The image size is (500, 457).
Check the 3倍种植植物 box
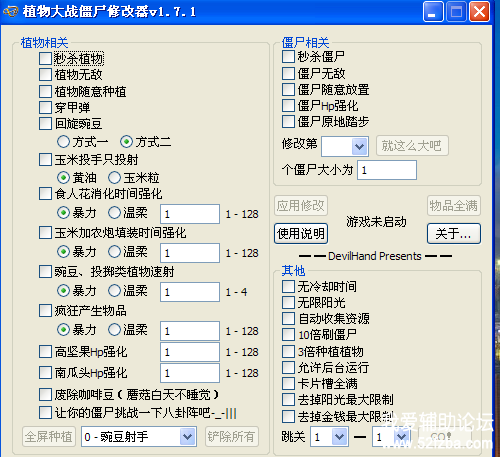pos(288,351)
